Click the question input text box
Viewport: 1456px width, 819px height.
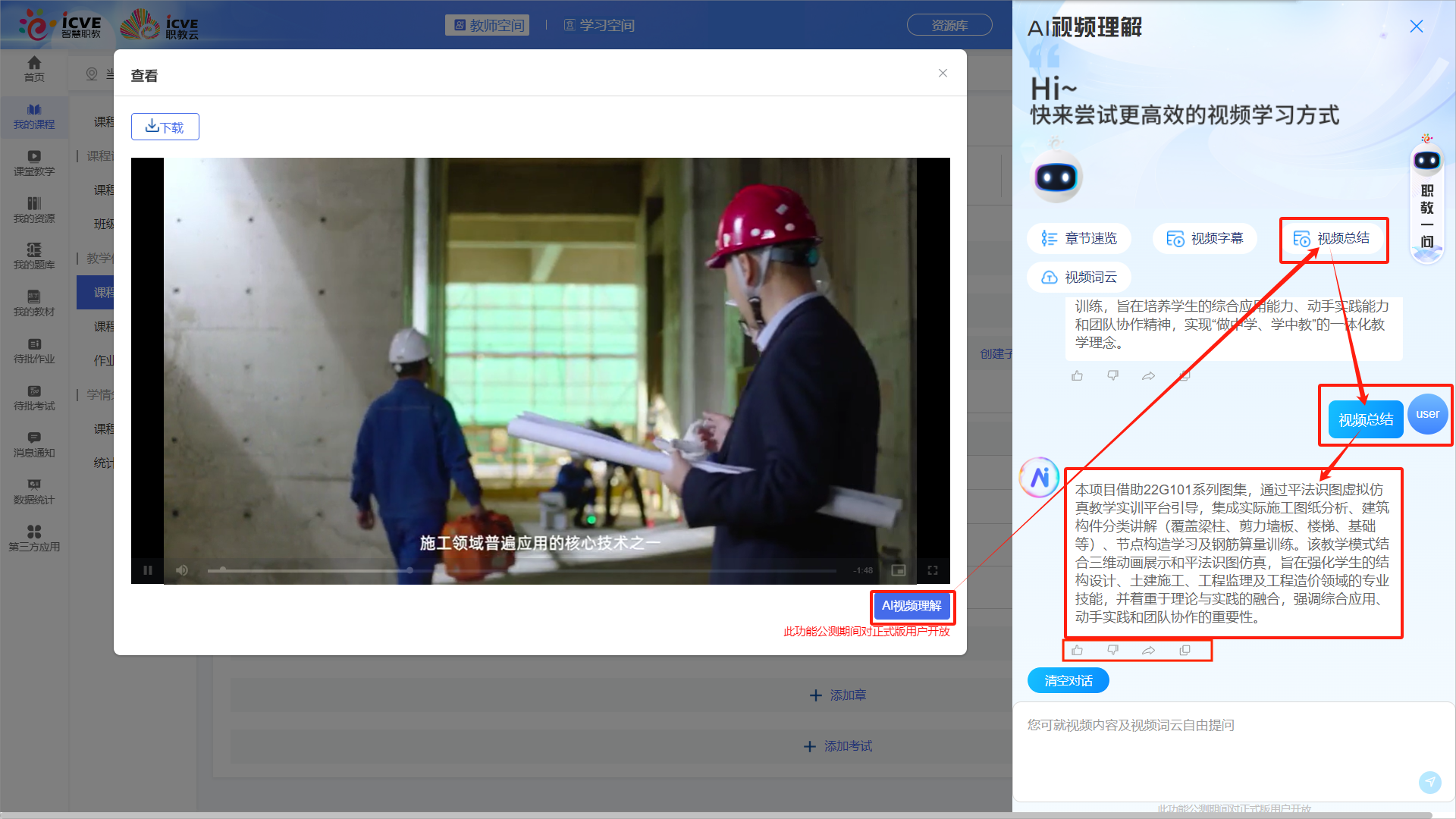1213,743
